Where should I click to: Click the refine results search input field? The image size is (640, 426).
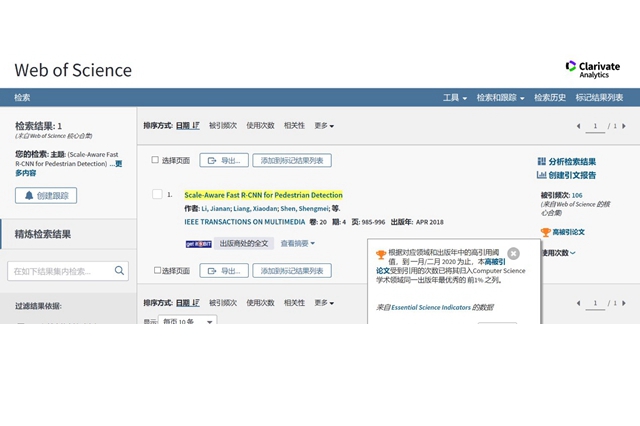pos(60,271)
